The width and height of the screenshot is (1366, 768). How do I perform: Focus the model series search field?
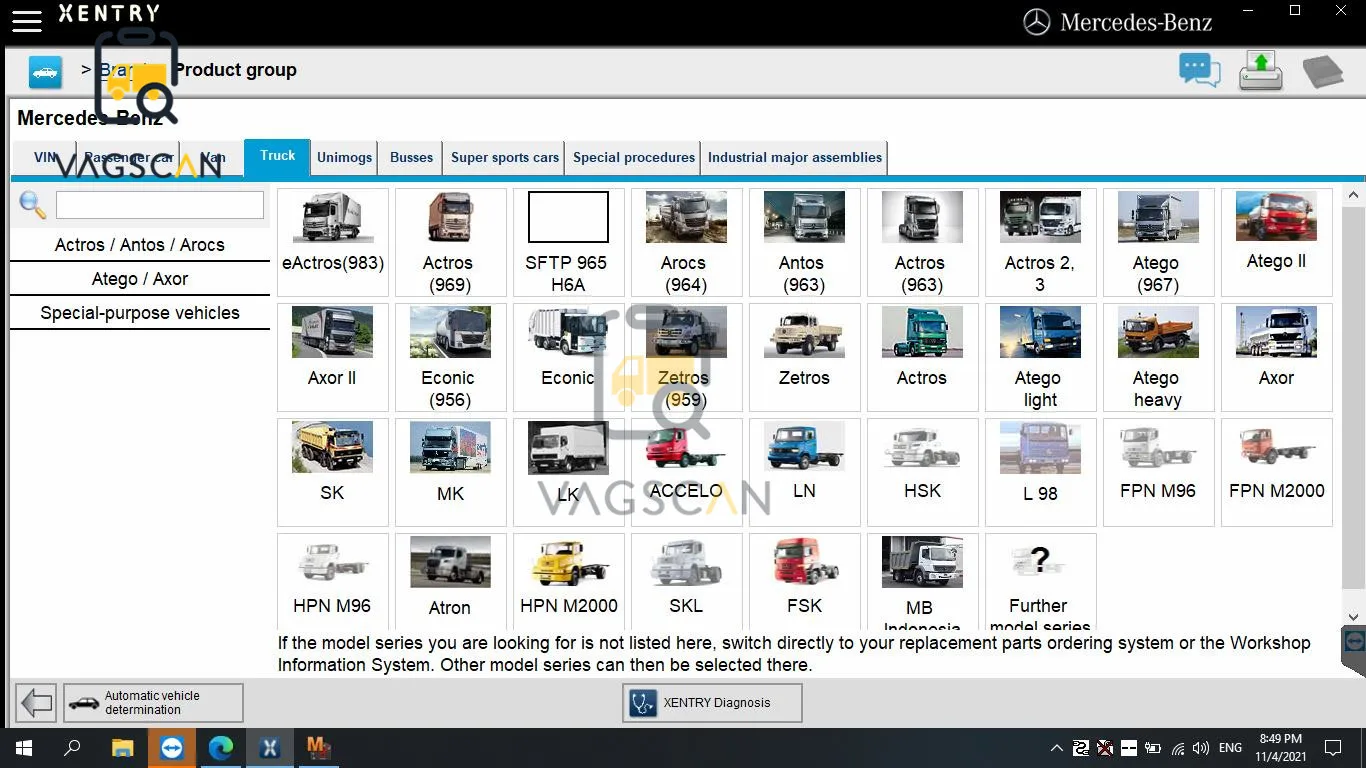tap(160, 205)
